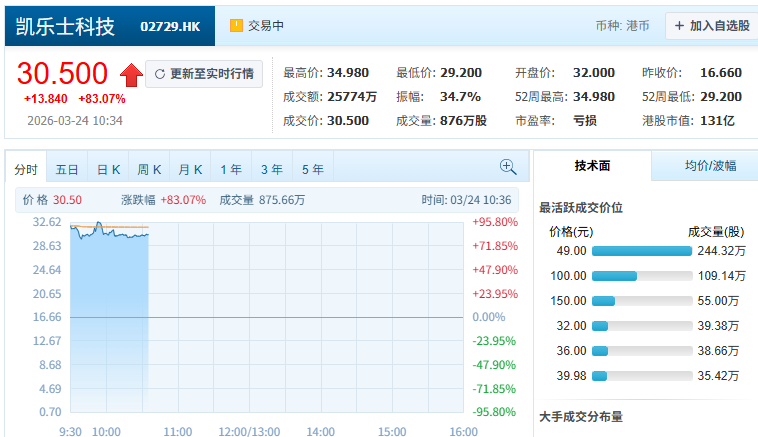Click the 成交额 value 25774万

tap(352, 97)
